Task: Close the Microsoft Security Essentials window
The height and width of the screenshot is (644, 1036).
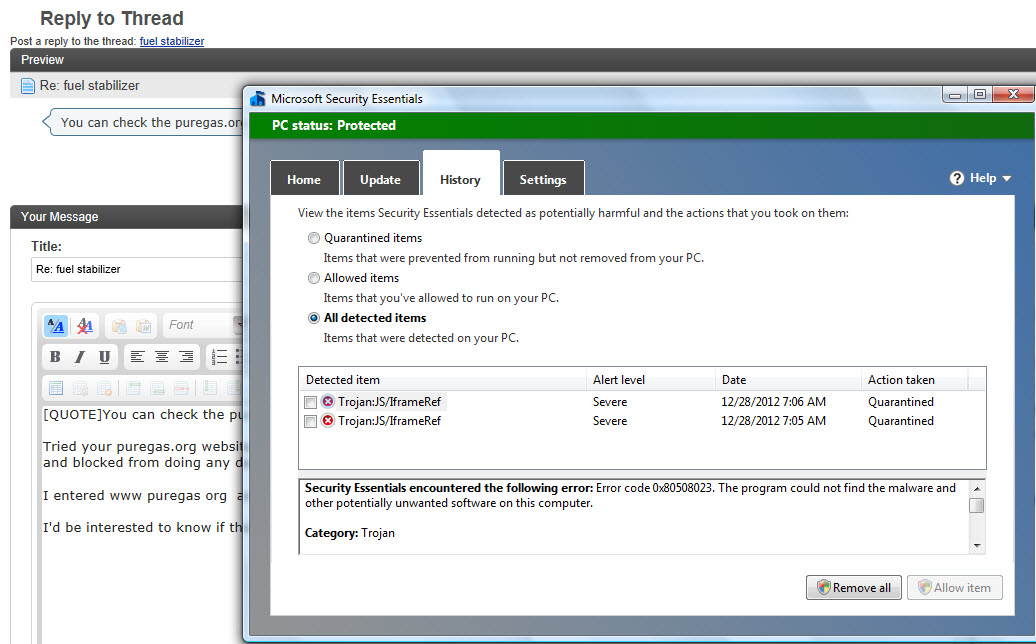Action: tap(1012, 94)
